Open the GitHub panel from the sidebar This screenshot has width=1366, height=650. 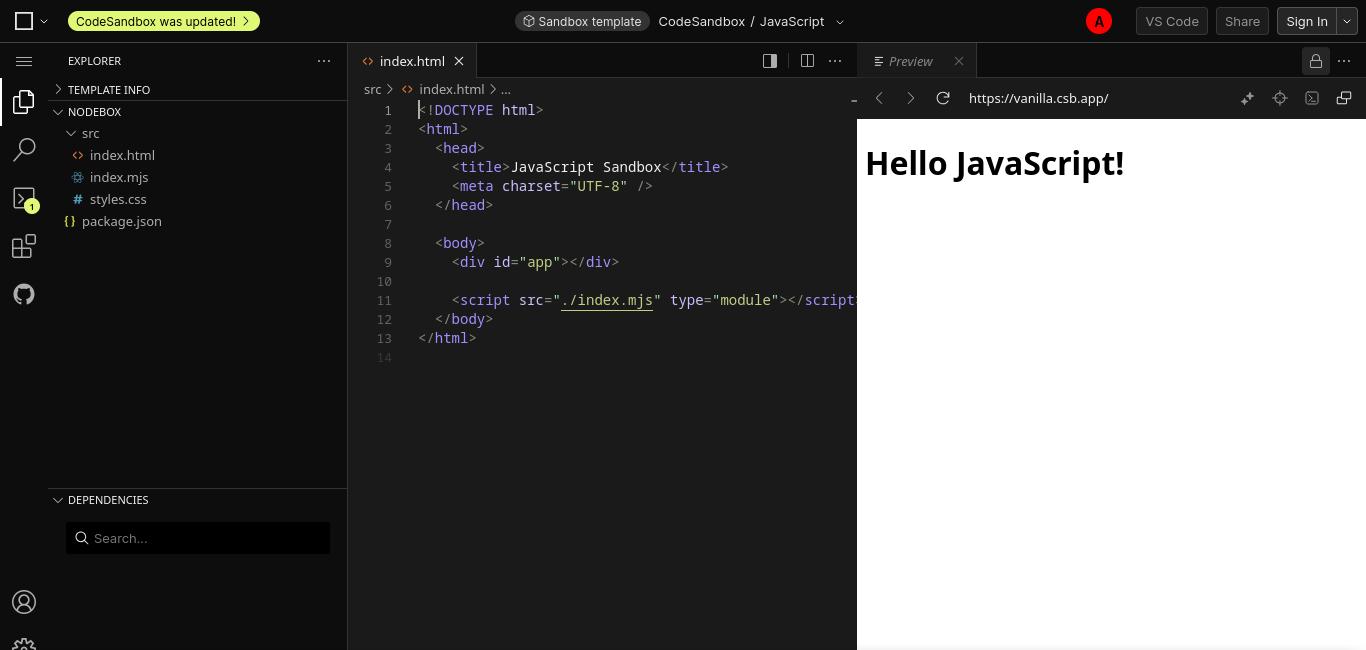24,293
